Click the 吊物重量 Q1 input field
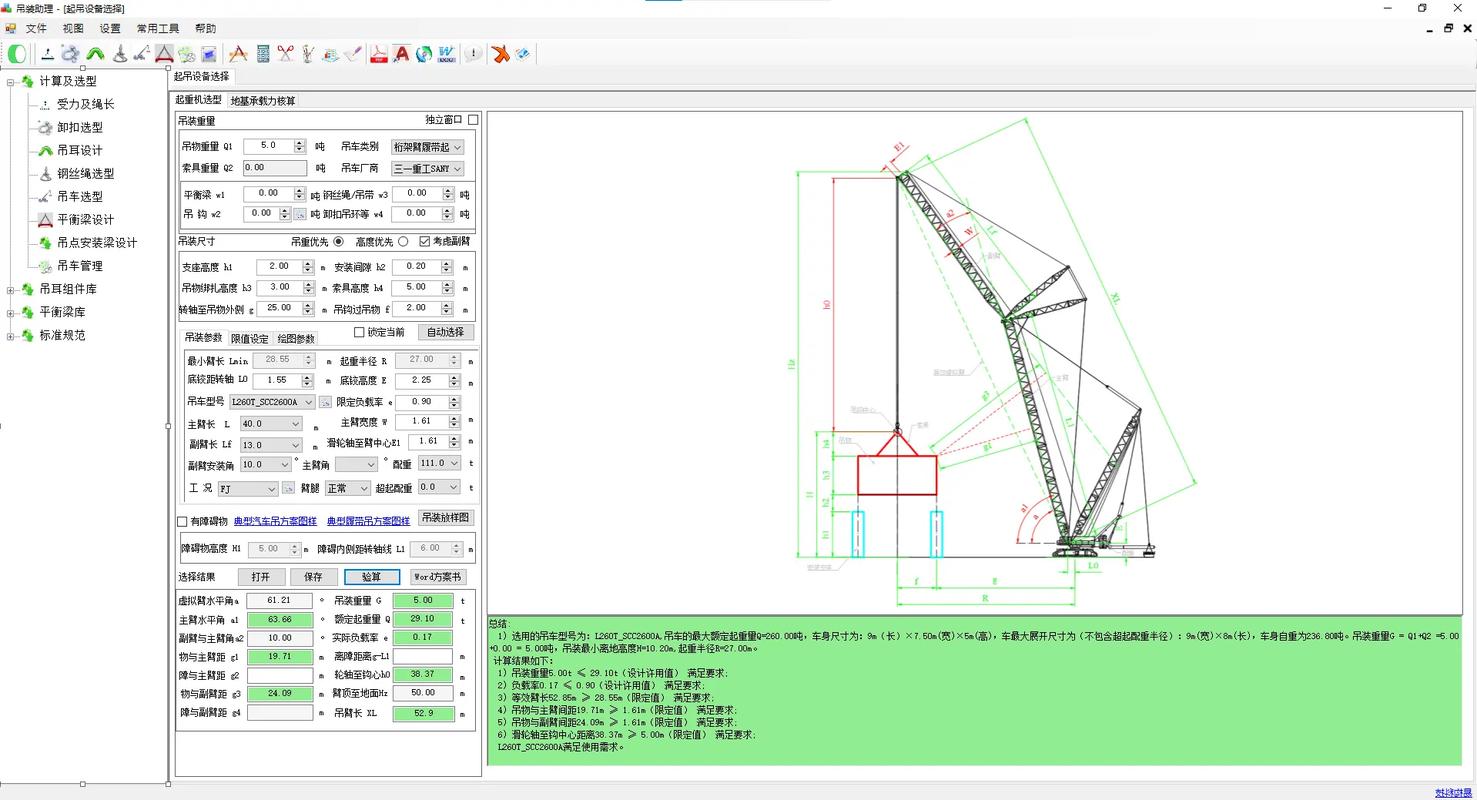The image size is (1477, 800). (x=269, y=147)
